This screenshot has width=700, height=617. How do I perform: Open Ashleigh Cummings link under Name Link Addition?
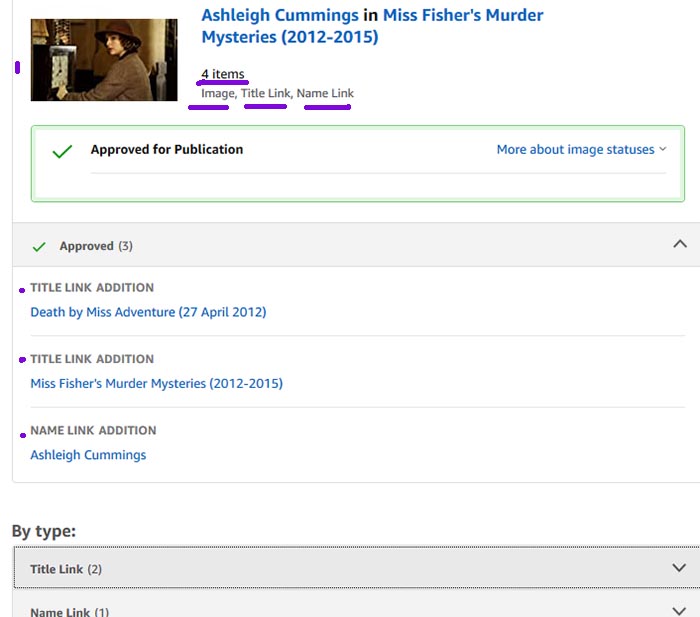tap(88, 455)
